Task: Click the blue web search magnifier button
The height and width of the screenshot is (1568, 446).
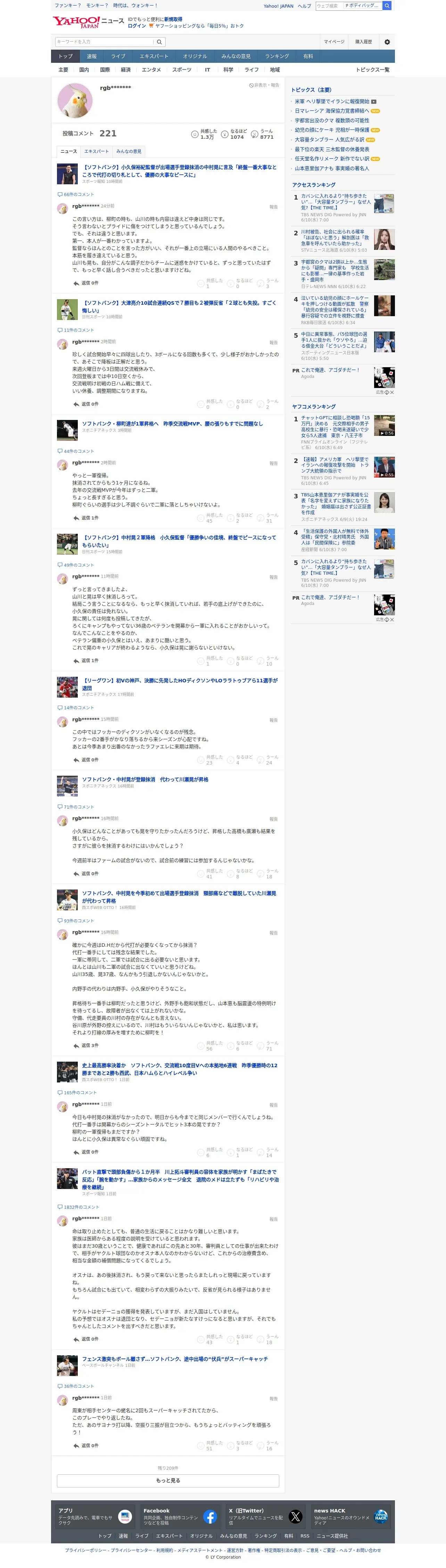Action: (387, 6)
